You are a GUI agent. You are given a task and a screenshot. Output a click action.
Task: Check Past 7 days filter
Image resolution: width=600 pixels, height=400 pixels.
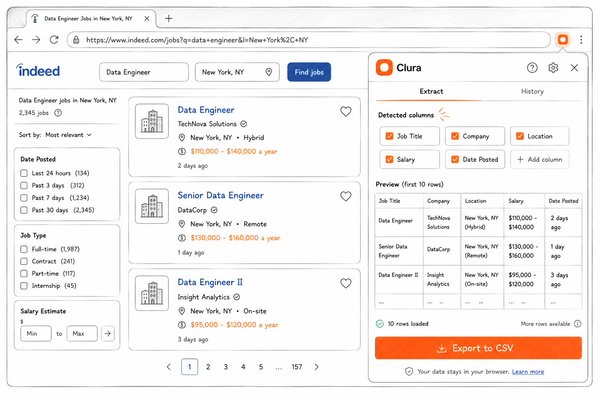coord(24,198)
